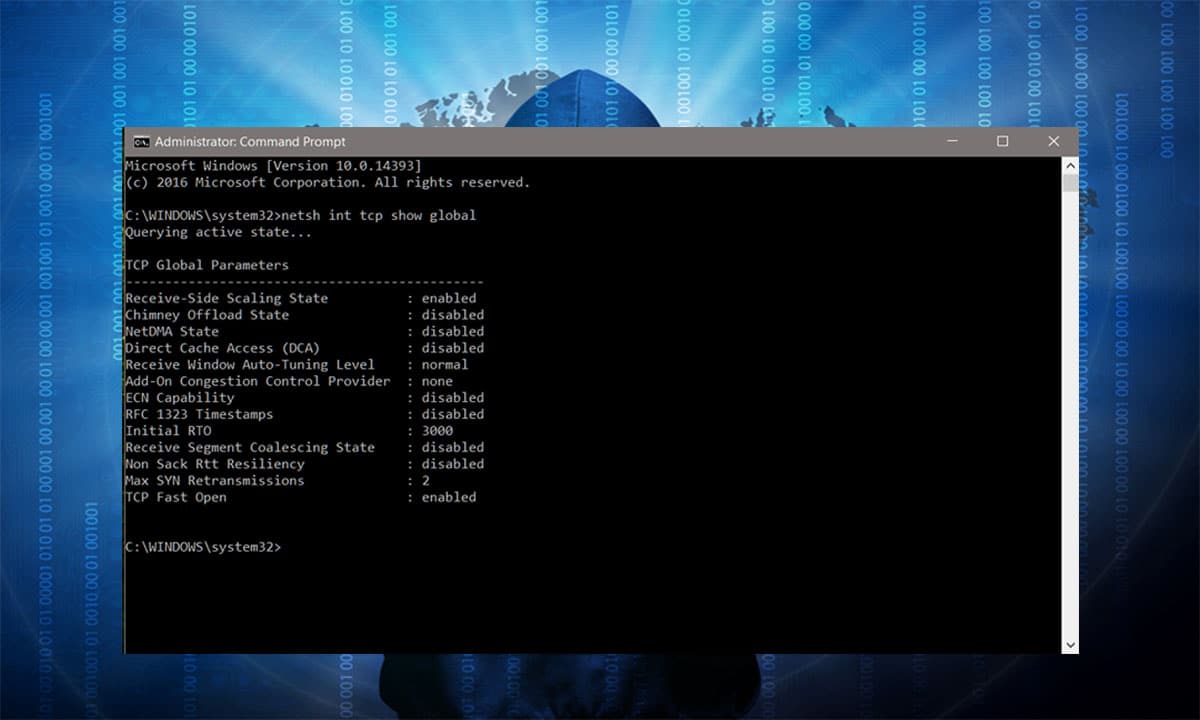The height and width of the screenshot is (720, 1200).
Task: Click the 'Administrator: Command Prompt' title text
Action: (x=250, y=142)
